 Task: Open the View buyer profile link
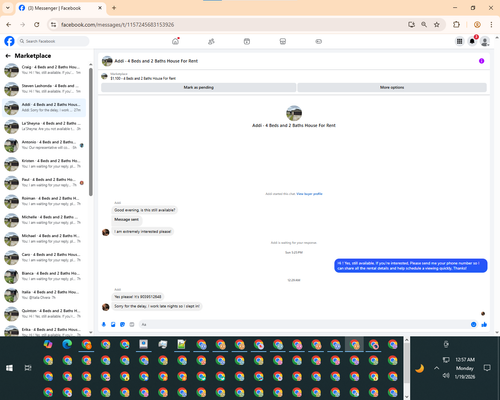[x=309, y=194]
